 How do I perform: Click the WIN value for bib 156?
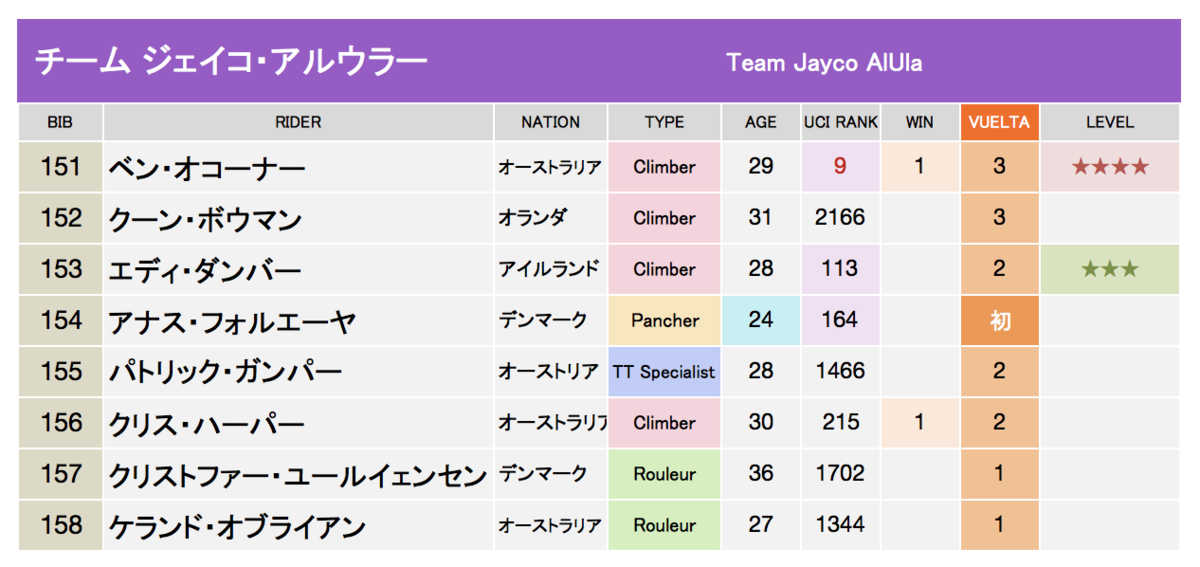click(x=919, y=423)
